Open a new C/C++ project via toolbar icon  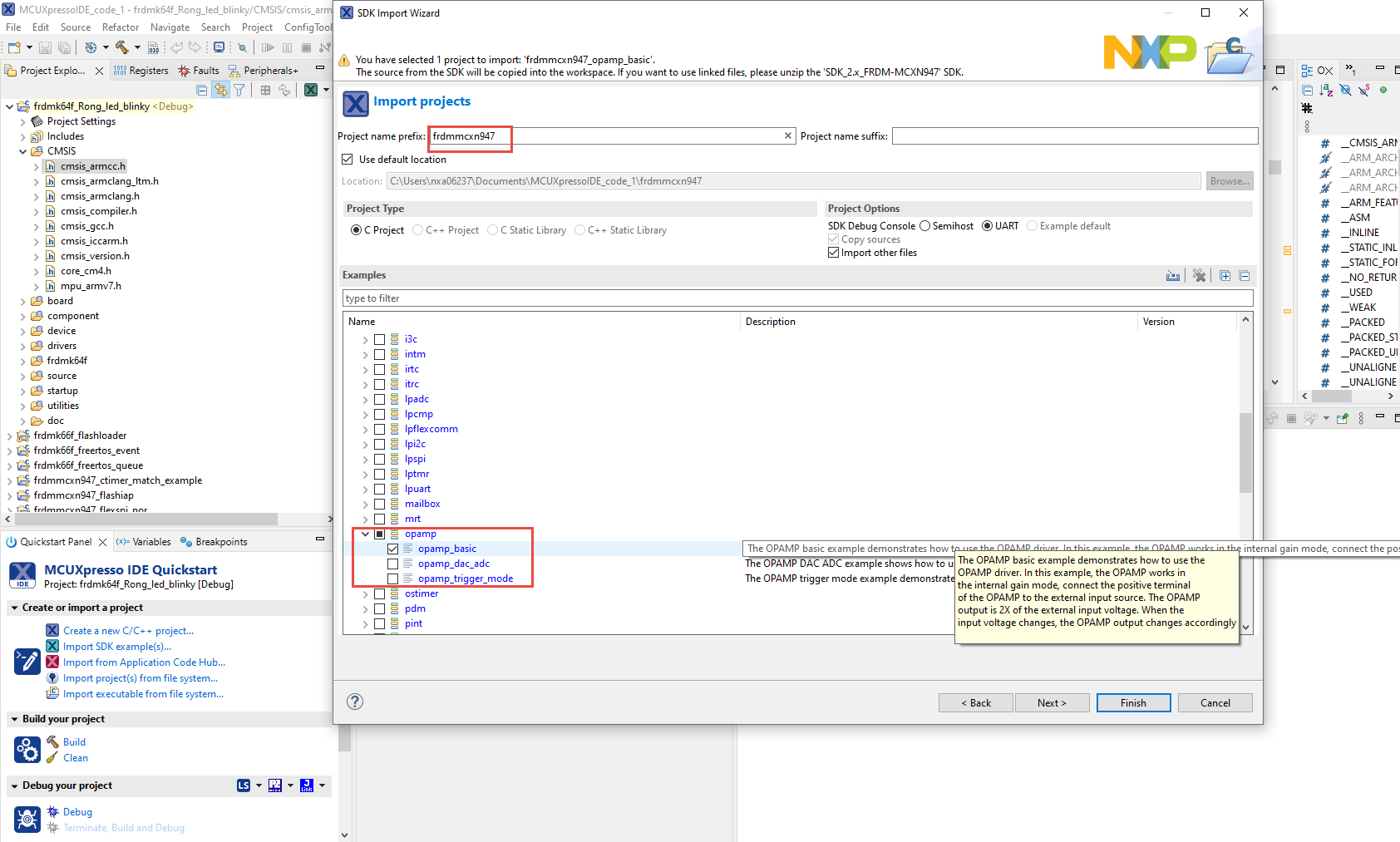pyautogui.click(x=13, y=47)
